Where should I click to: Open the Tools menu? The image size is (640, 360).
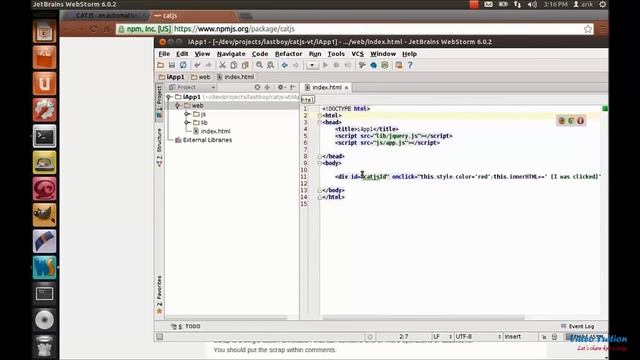[x=336, y=54]
